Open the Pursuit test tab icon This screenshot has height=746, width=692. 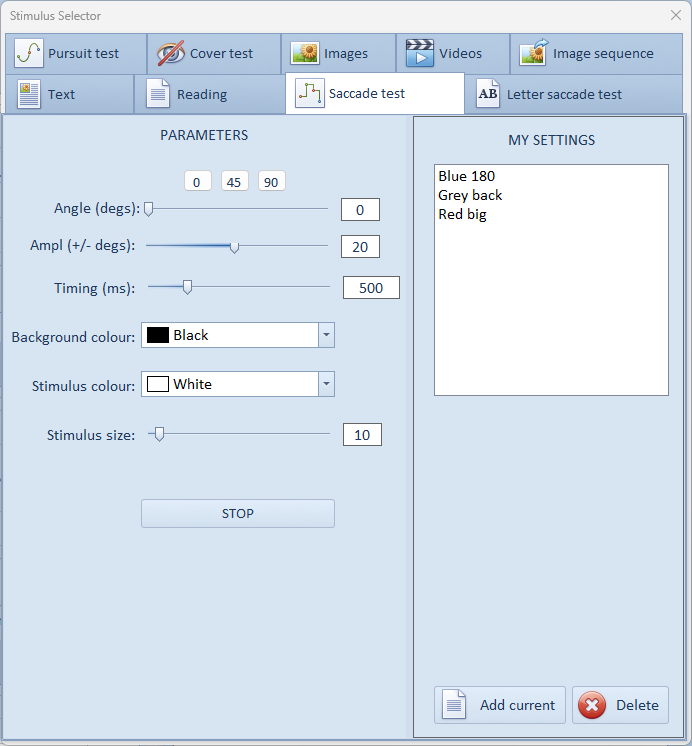point(29,53)
